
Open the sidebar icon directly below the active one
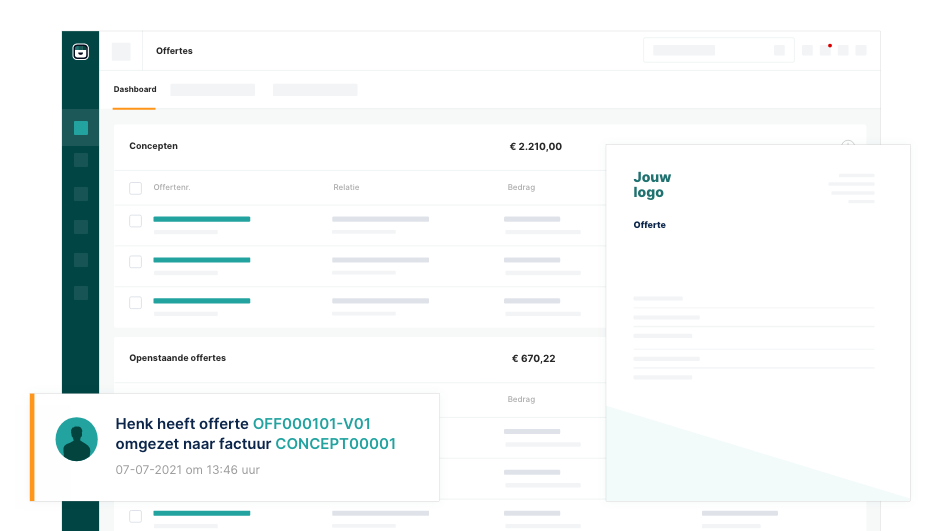(81, 160)
